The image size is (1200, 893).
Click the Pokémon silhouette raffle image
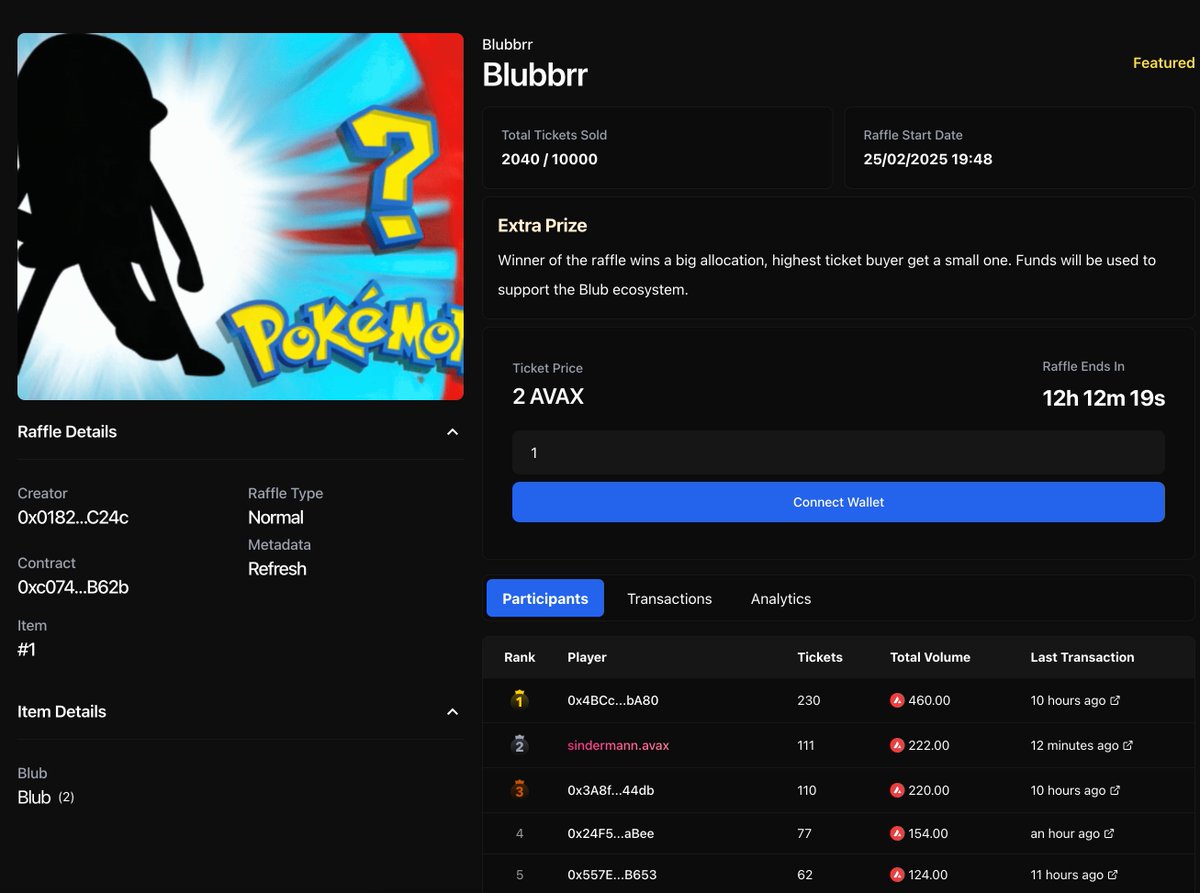pos(240,216)
